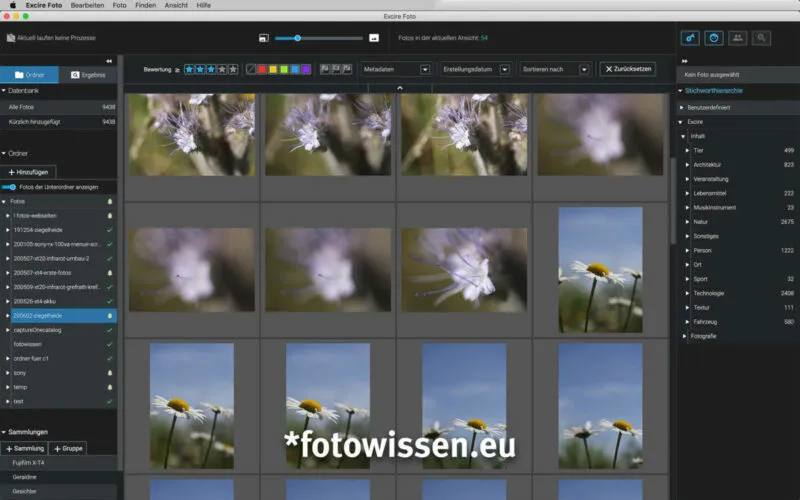Click the second flag filter icon
The image size is (800, 500).
tap(336, 69)
